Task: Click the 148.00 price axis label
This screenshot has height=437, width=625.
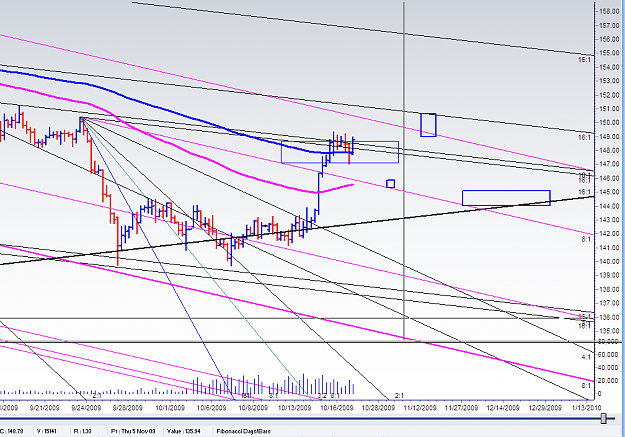Action: [x=611, y=150]
